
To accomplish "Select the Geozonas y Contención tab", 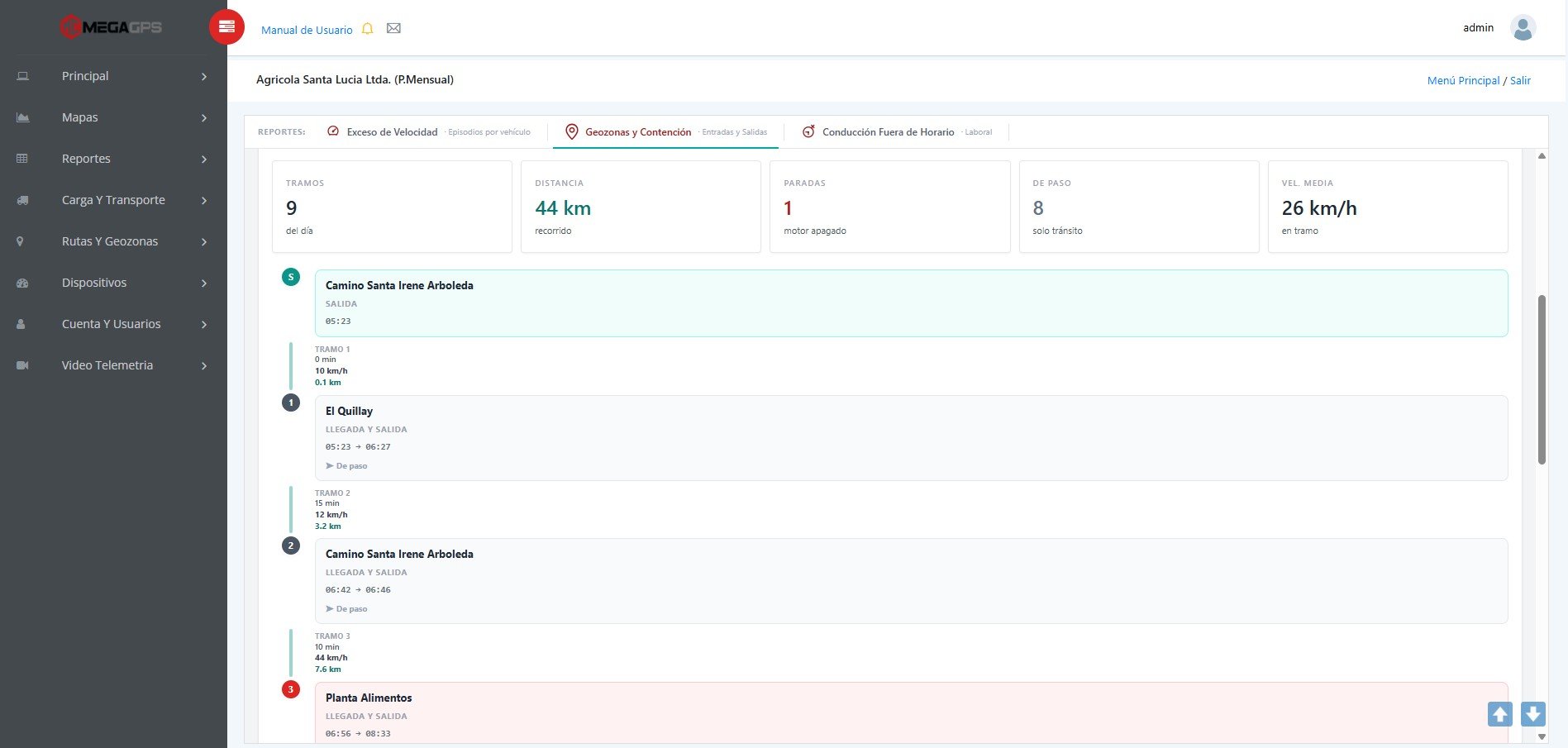I will [665, 132].
